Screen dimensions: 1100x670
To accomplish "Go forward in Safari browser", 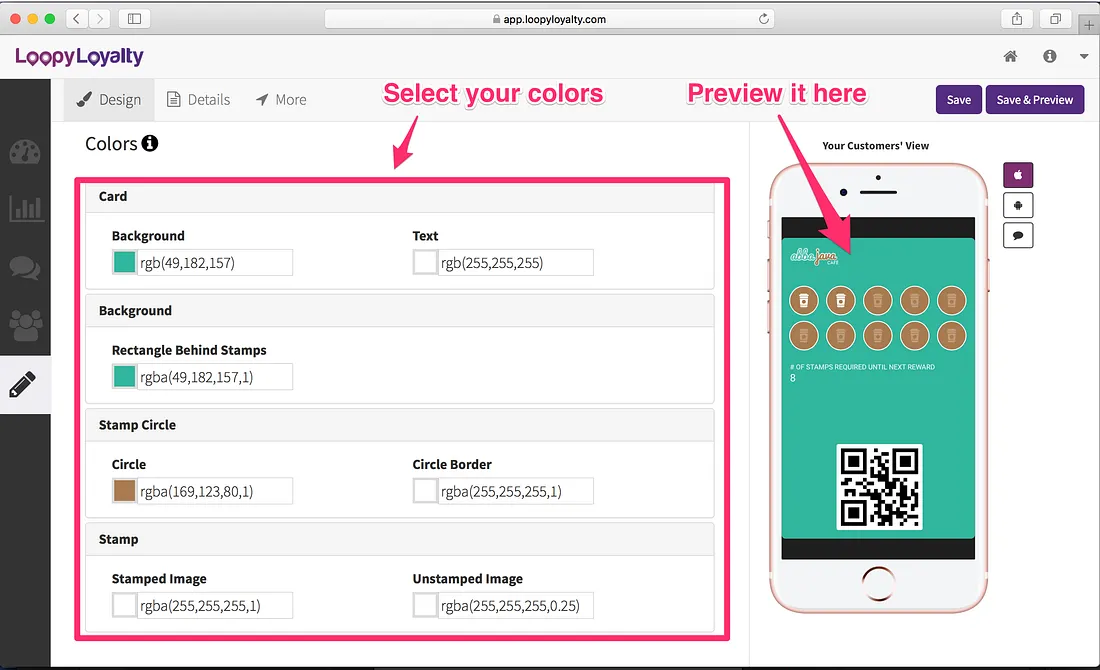I will tap(100, 19).
